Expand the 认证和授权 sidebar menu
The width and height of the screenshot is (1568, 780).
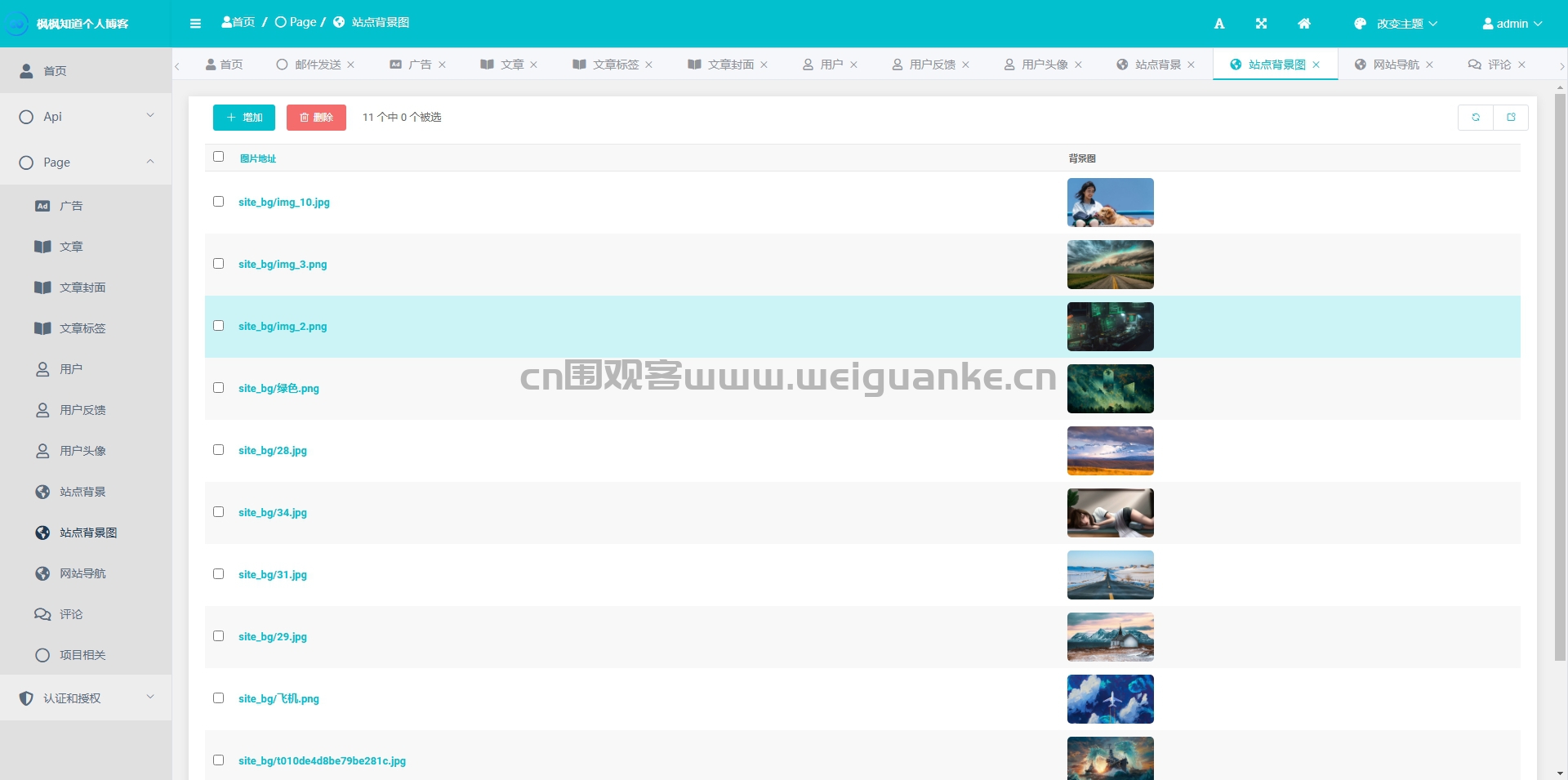click(x=86, y=698)
